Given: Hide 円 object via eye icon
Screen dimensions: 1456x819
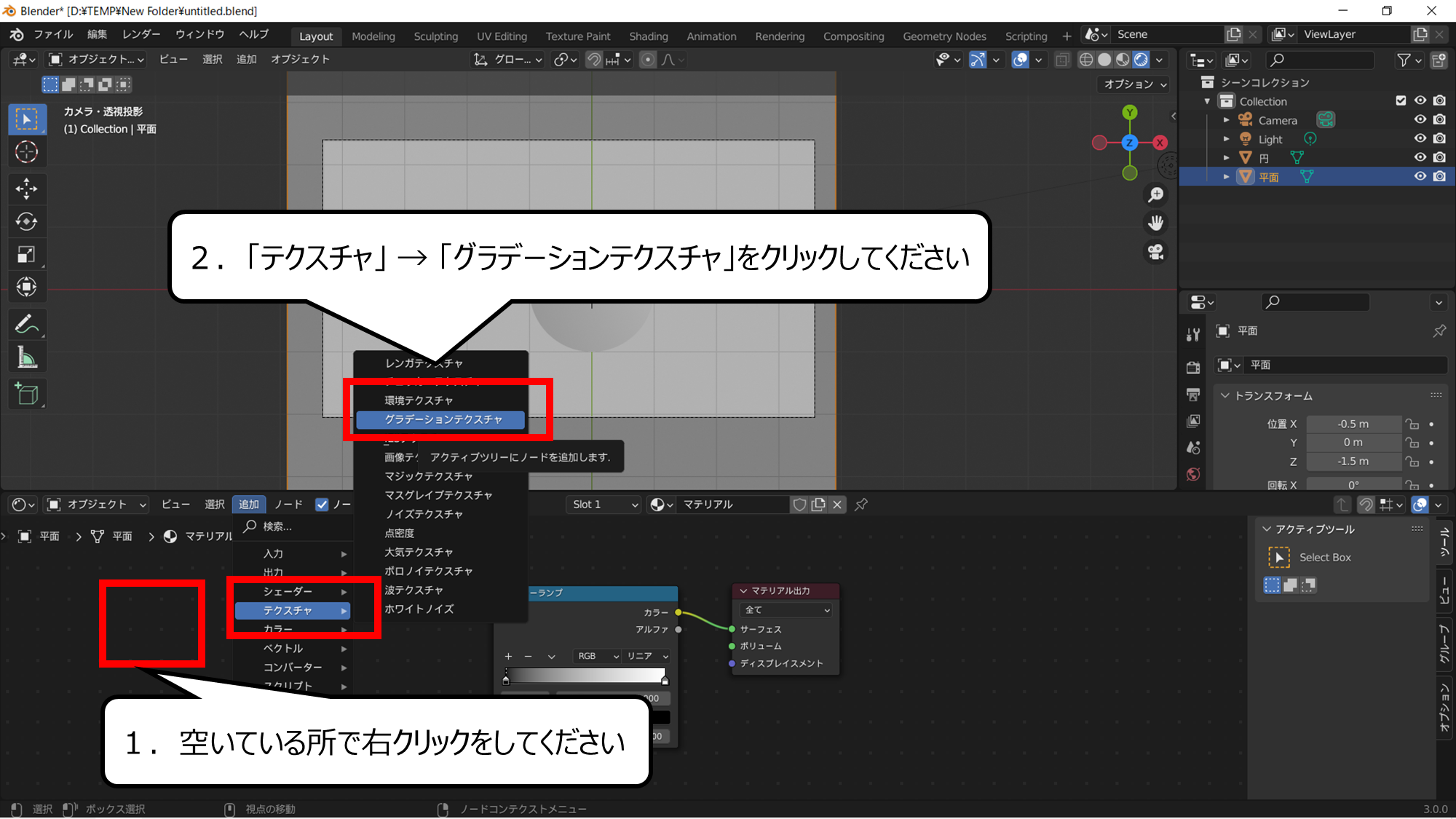Looking at the screenshot, I should (x=1420, y=157).
